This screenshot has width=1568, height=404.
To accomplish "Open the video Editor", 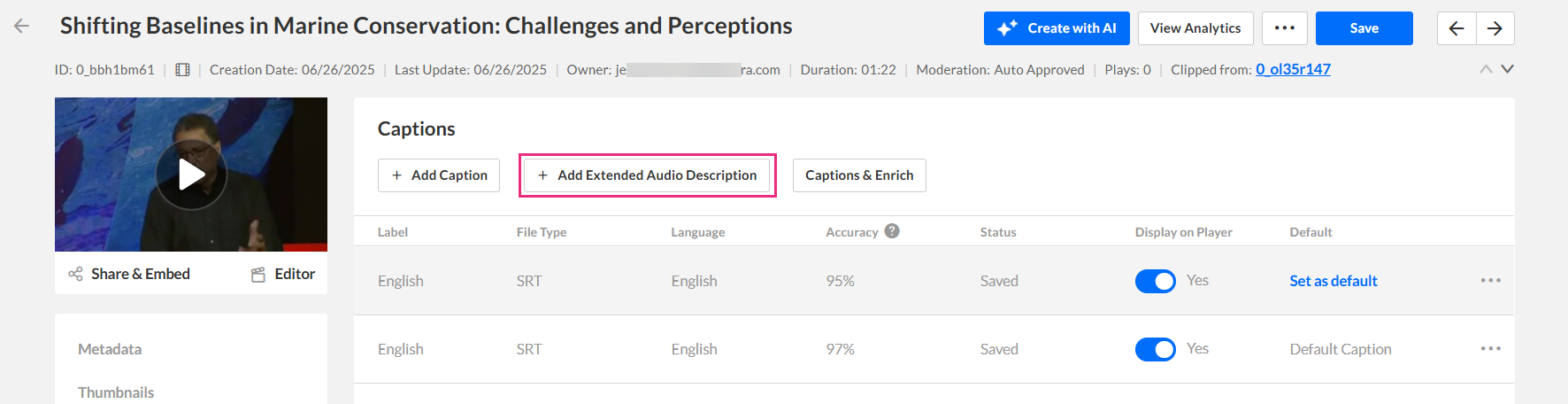I will pos(283,274).
